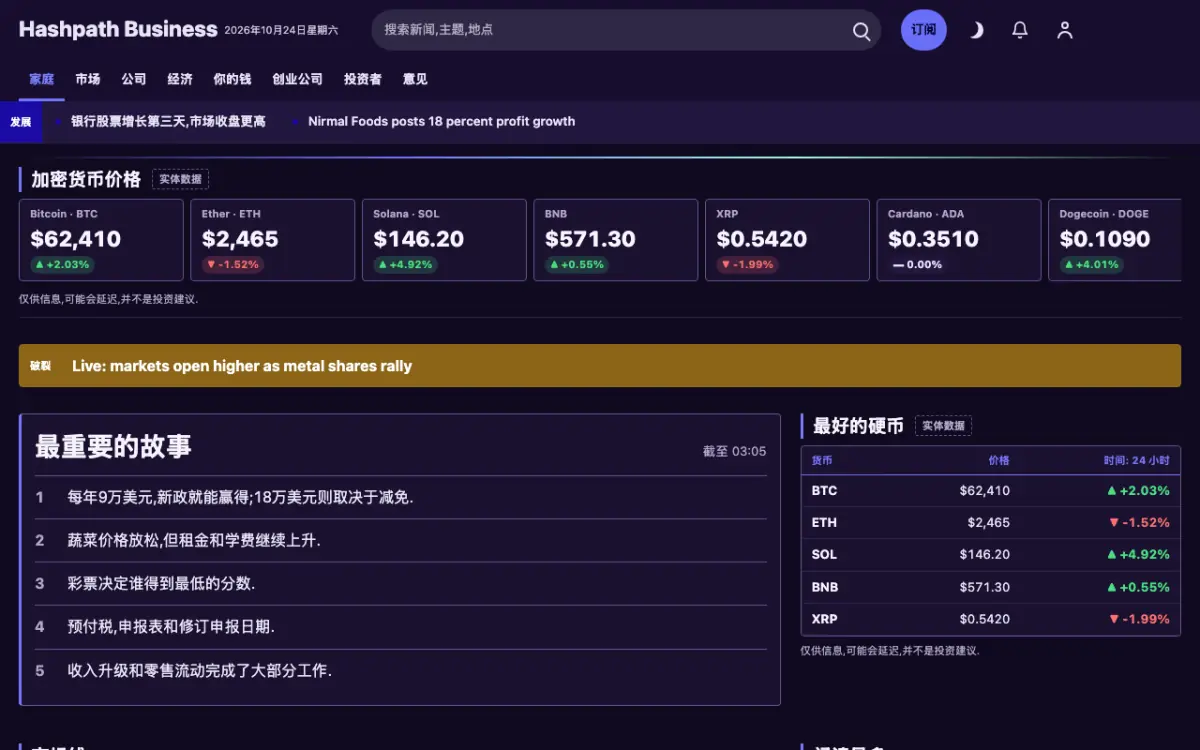The image size is (1200, 750).
Task: Click the 截至 03:05 timestamp
Action: pyautogui.click(x=734, y=451)
